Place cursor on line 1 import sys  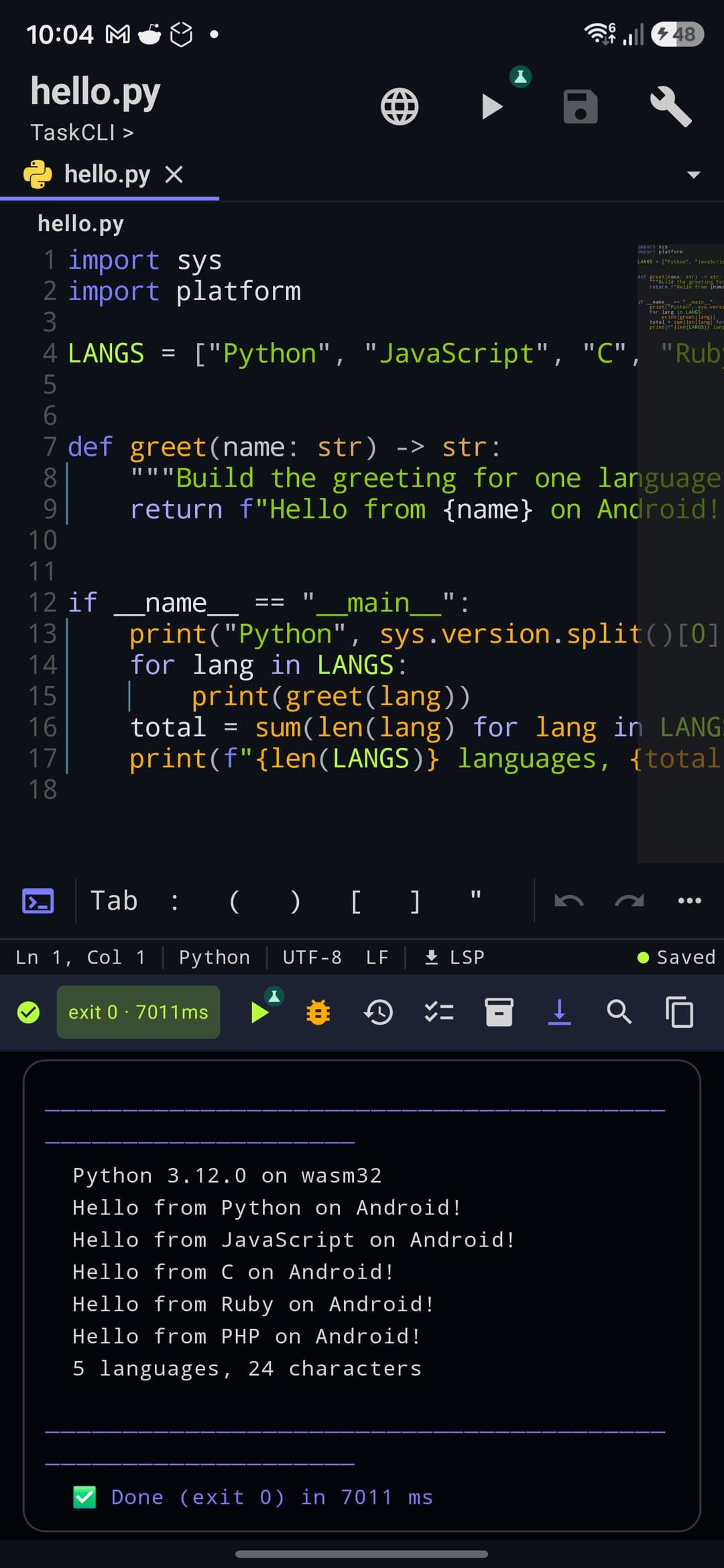pyautogui.click(x=145, y=260)
